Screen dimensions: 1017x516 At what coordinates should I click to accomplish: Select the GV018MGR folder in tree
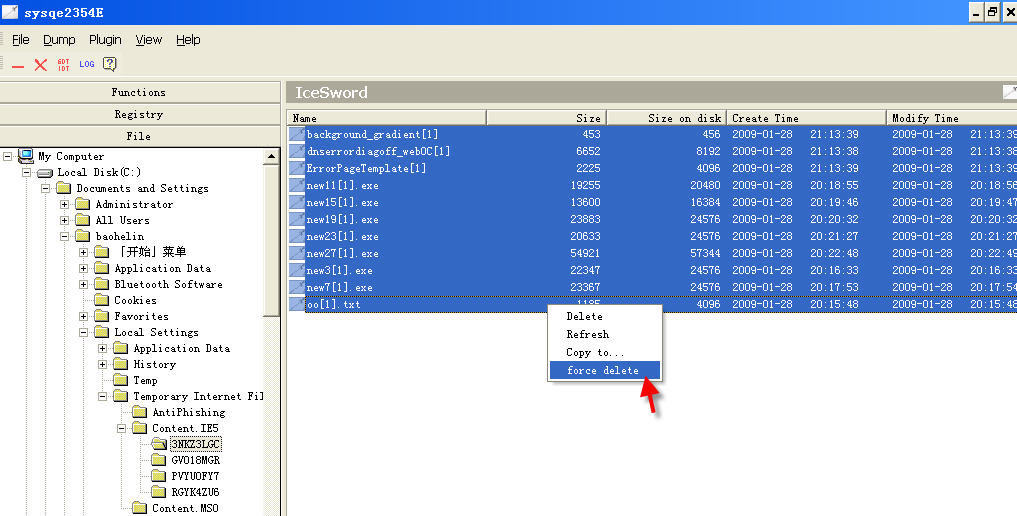click(x=194, y=460)
